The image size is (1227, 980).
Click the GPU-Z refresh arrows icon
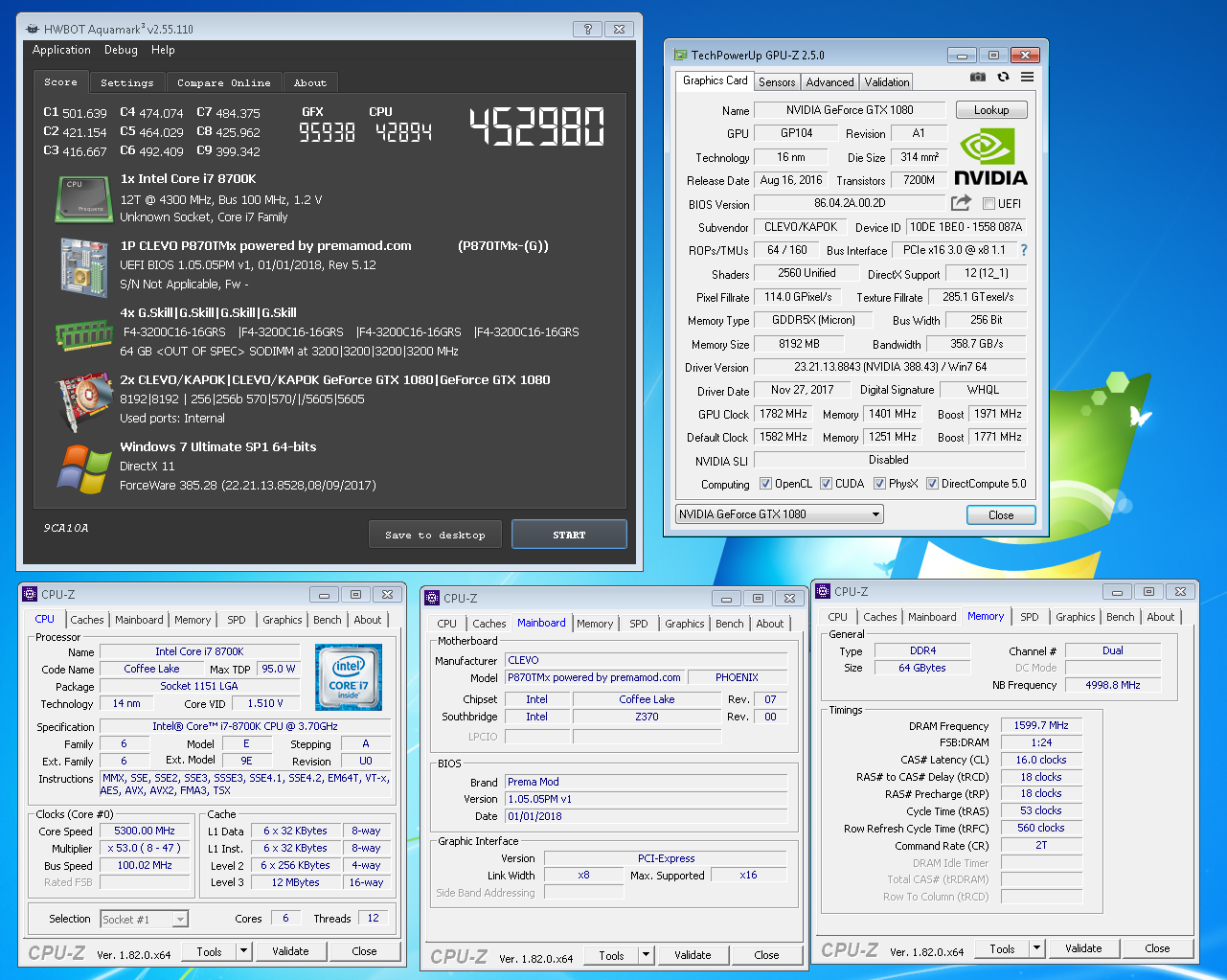tap(1003, 77)
